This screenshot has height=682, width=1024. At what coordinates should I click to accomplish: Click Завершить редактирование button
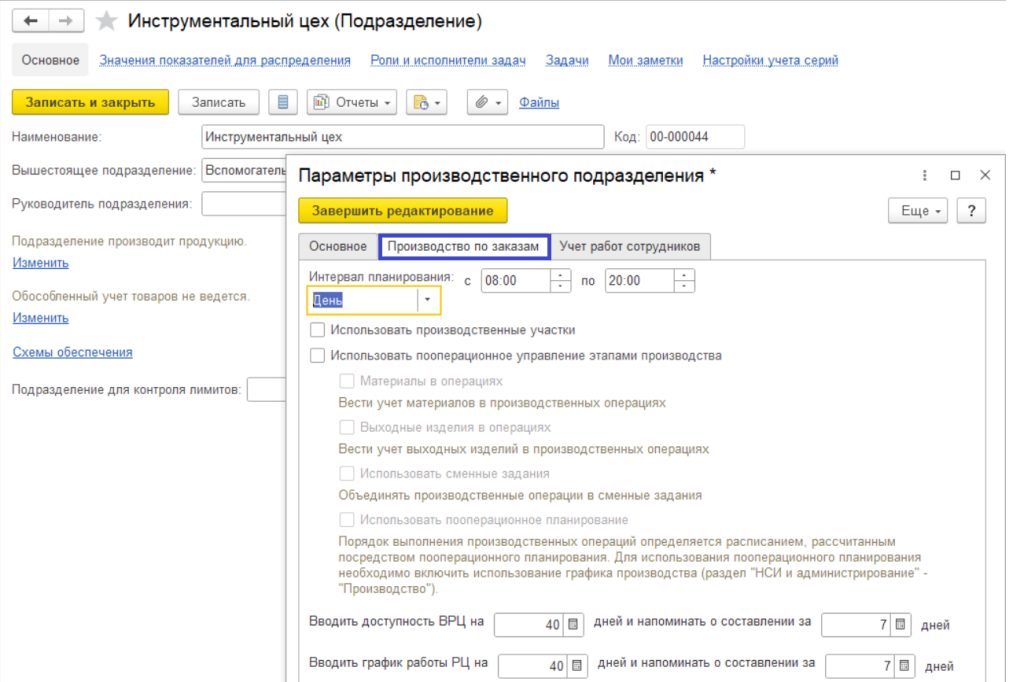click(403, 211)
